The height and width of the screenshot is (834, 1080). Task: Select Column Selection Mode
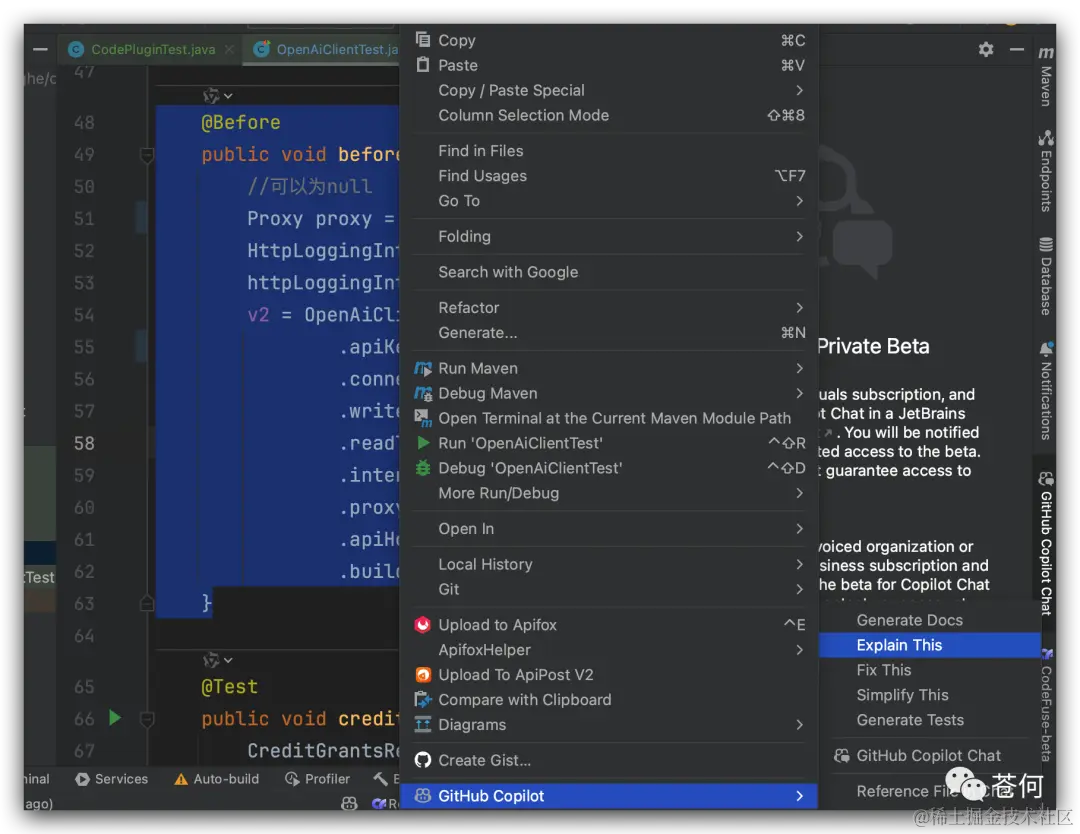(x=609, y=115)
